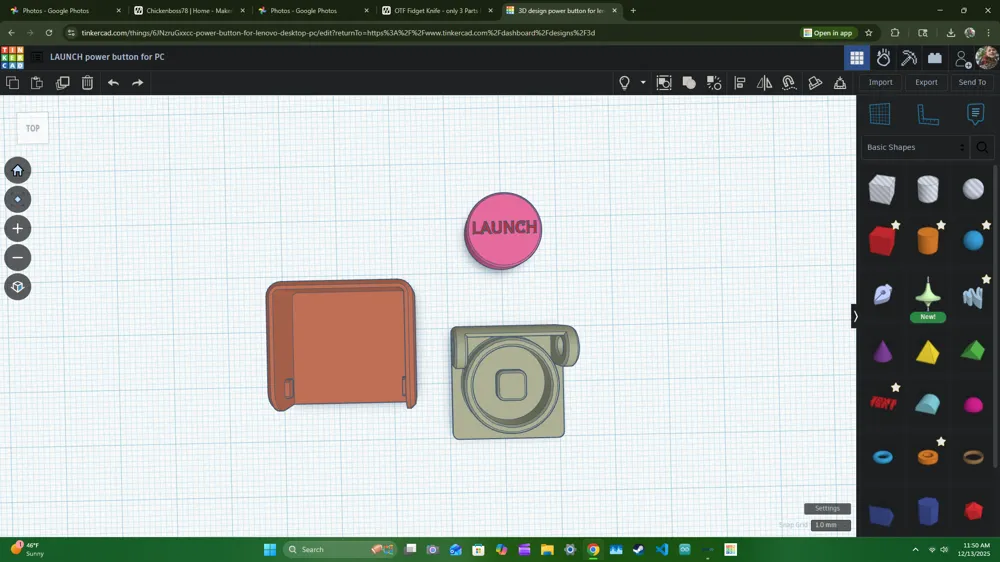Click the Home view button
The width and height of the screenshot is (1000, 562).
18,170
